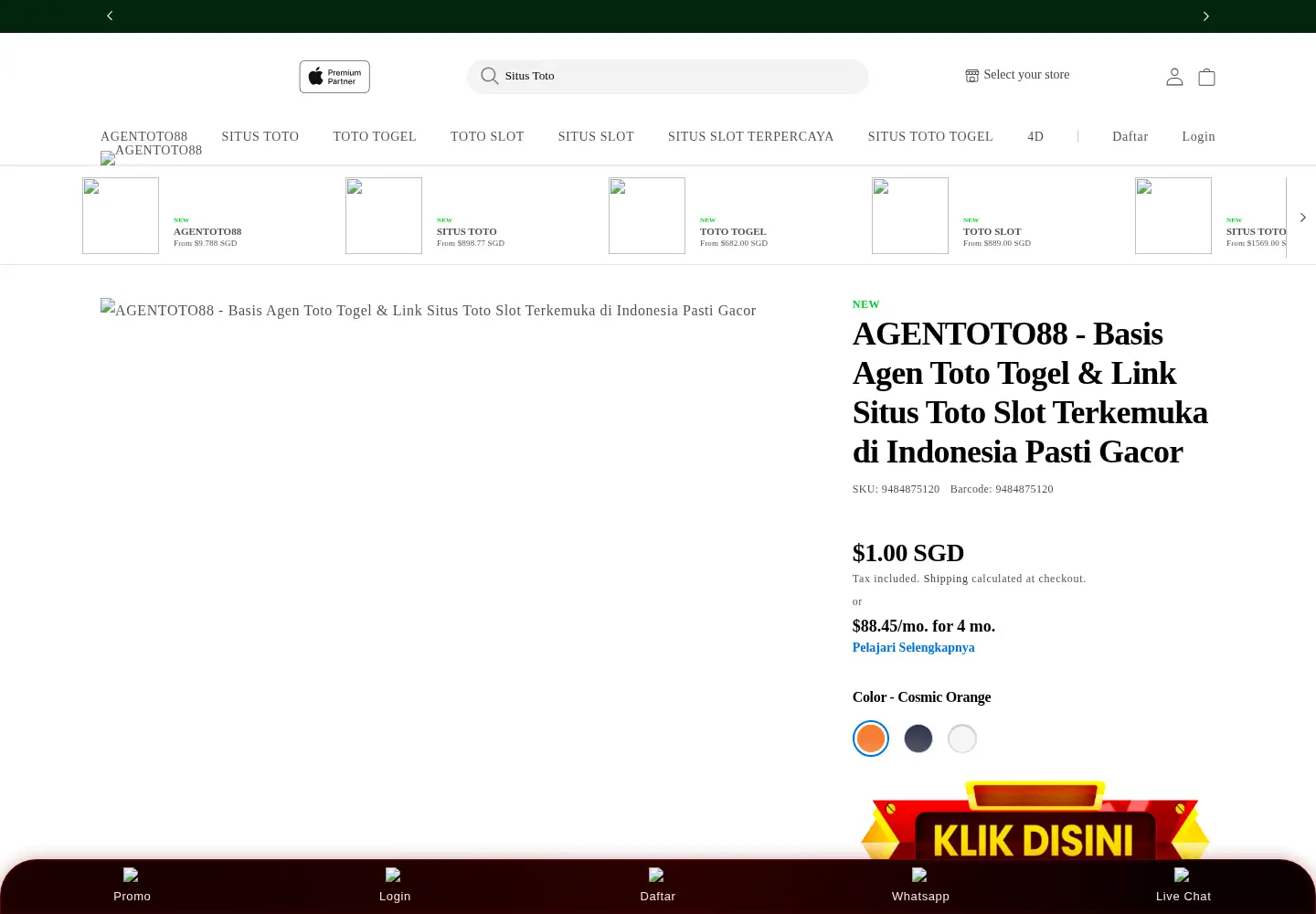This screenshot has width=1316, height=914.
Task: Open the Pelajari Selengkapnya link
Action: click(914, 647)
